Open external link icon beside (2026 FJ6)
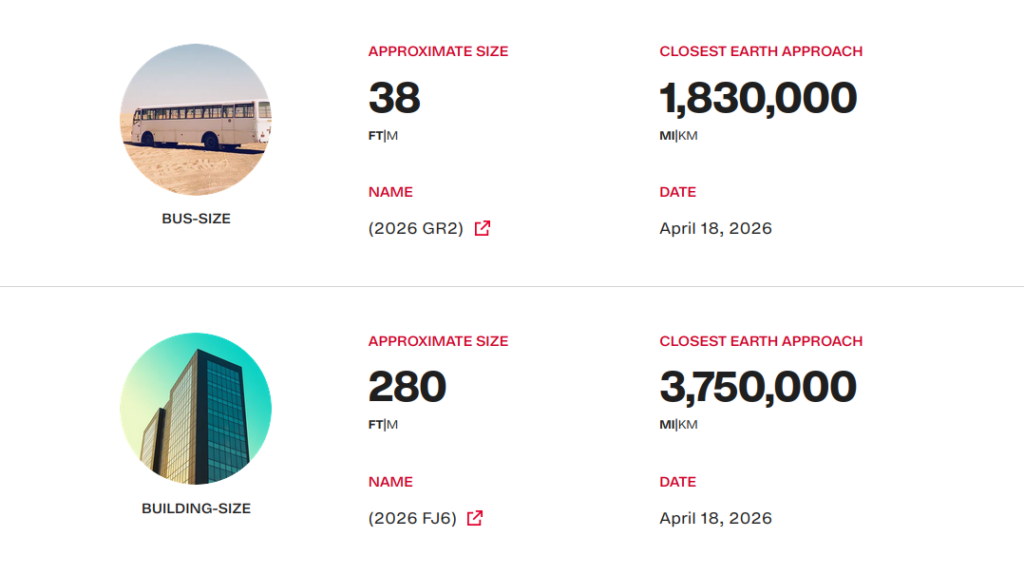 pos(475,518)
